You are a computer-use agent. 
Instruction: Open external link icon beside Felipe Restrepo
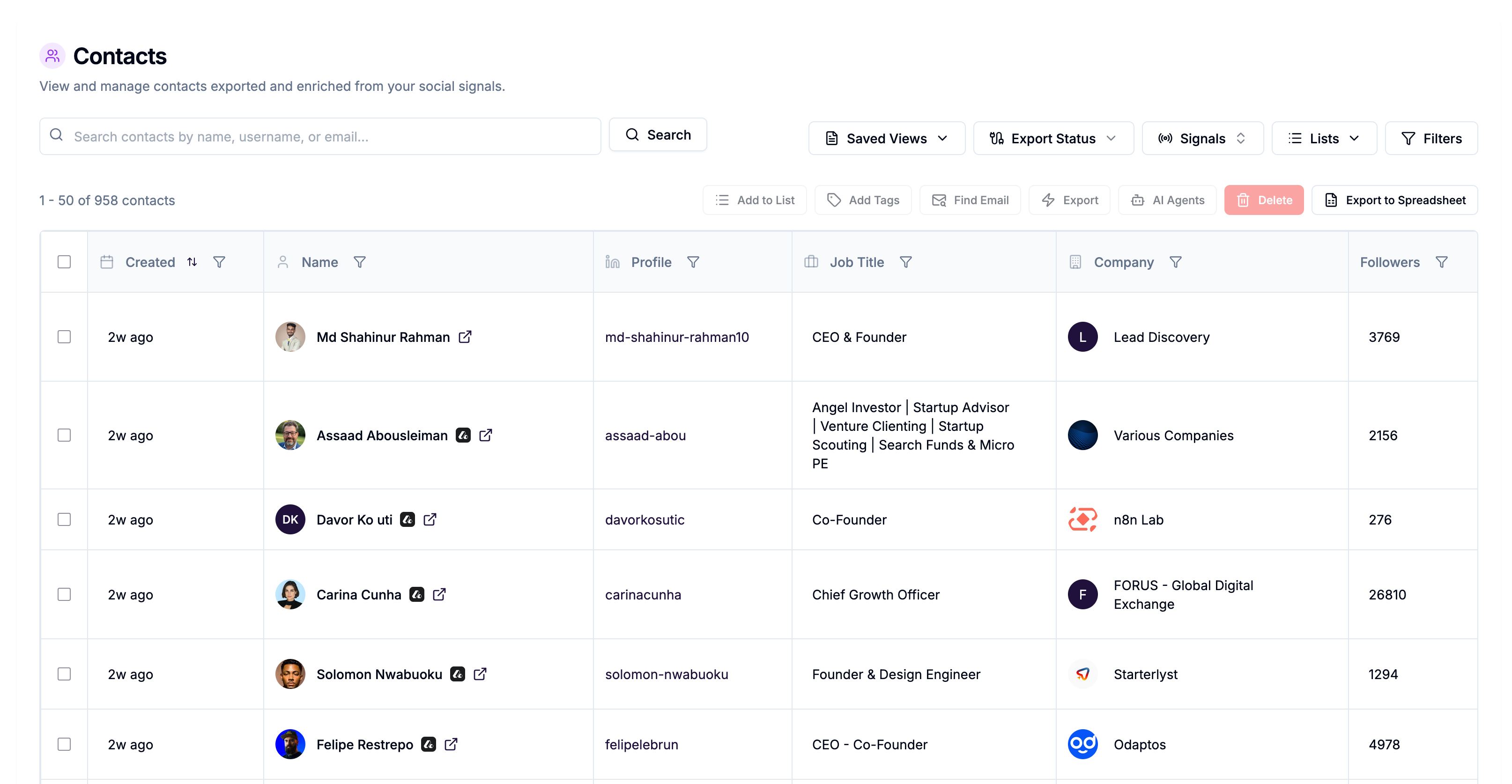[451, 744]
